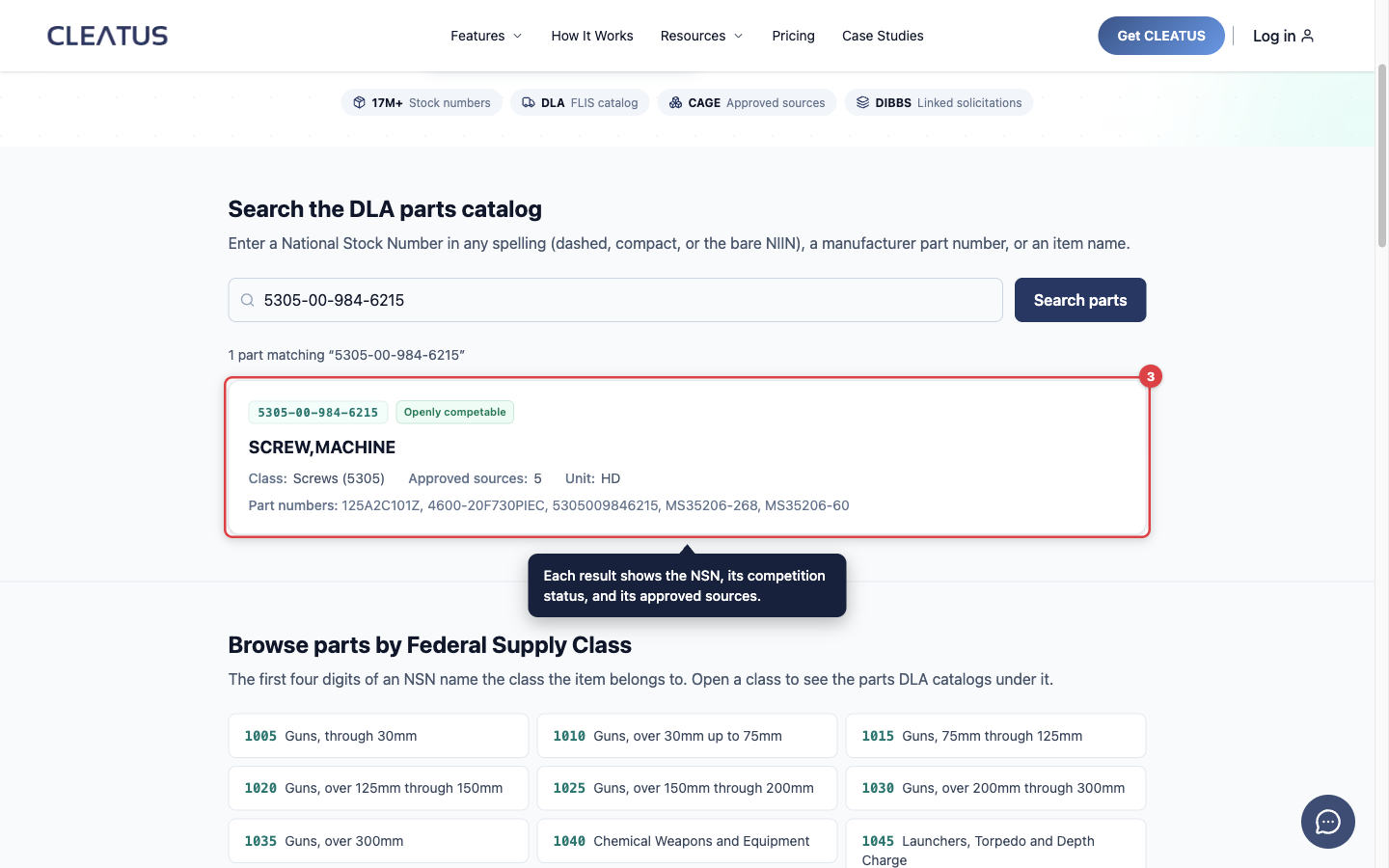Screen dimensions: 1389x868
Task: Click the Unit: HD text
Action: pos(592,478)
